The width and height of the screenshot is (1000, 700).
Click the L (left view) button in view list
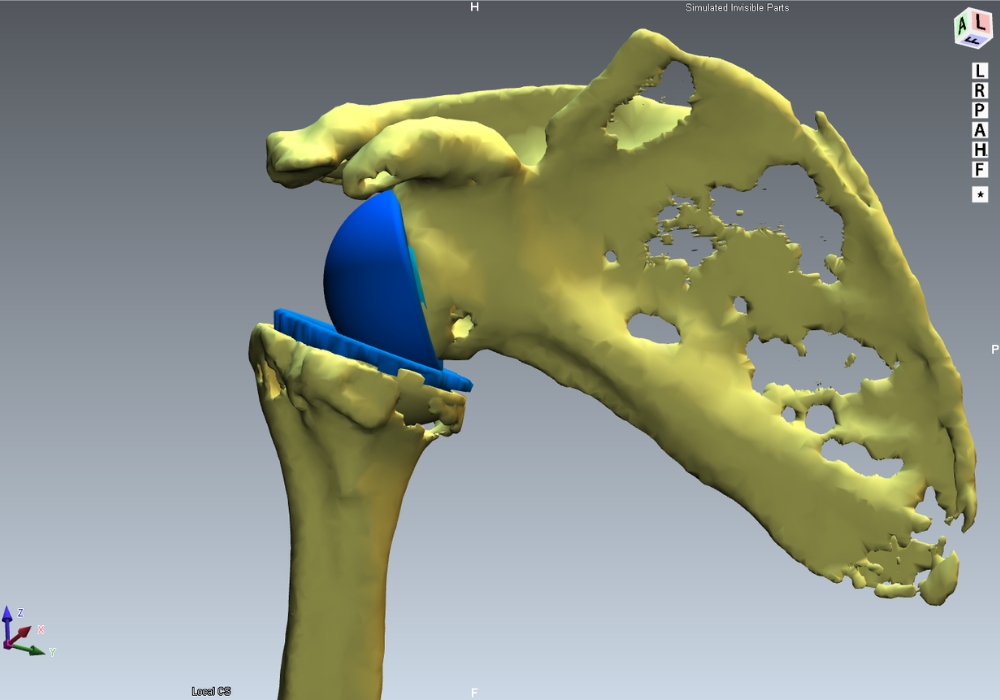pyautogui.click(x=980, y=71)
